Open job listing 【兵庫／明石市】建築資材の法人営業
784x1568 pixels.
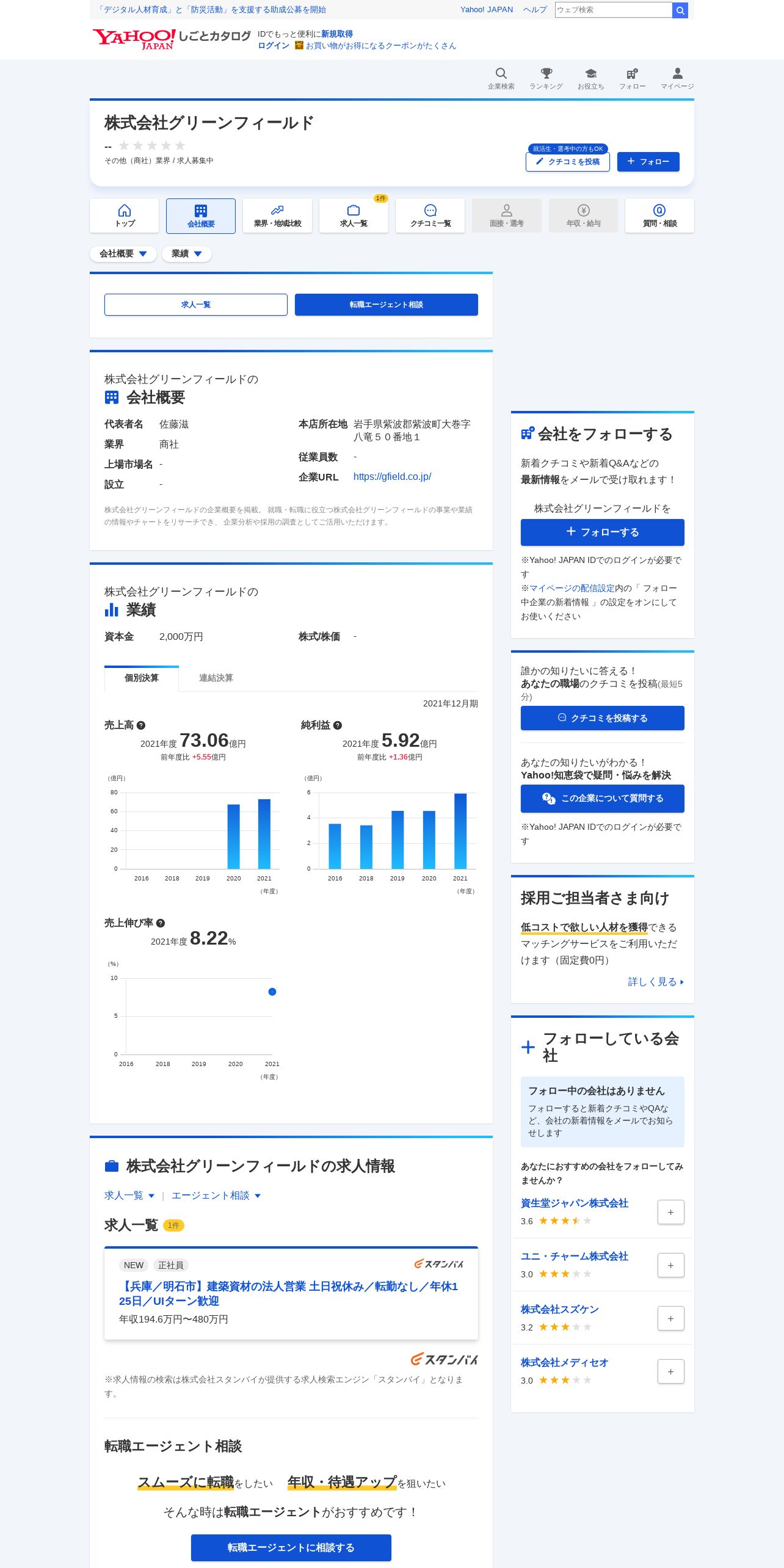click(288, 1294)
